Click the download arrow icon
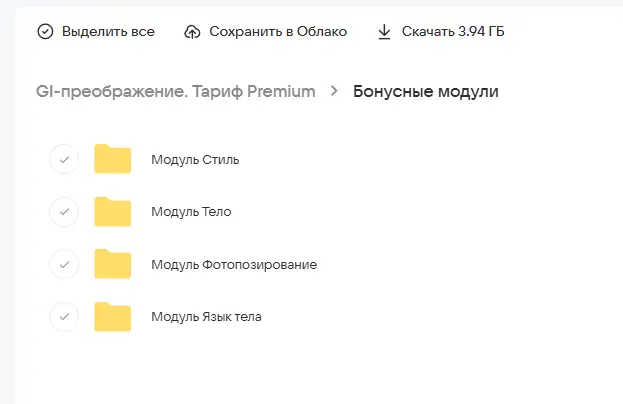Viewport: 623px width, 404px height. [384, 32]
